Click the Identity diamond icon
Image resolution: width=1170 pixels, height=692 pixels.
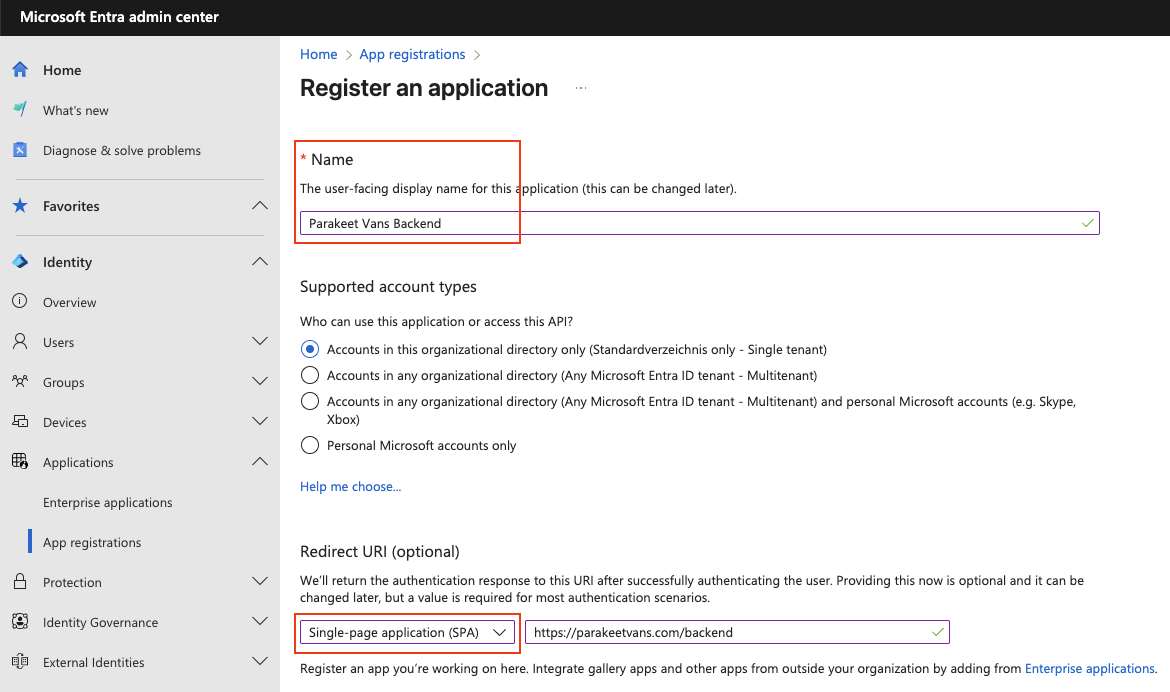pyautogui.click(x=20, y=261)
